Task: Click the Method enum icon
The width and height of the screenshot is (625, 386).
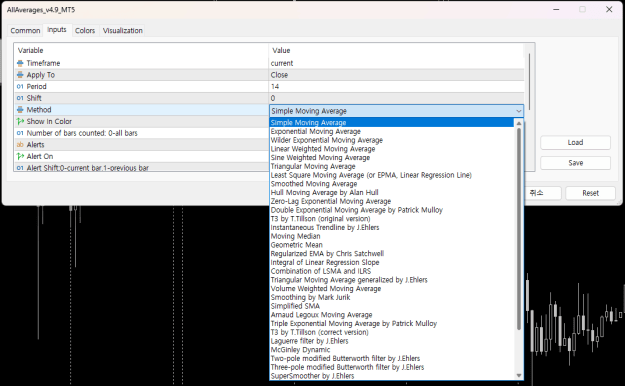Action: coord(20,110)
